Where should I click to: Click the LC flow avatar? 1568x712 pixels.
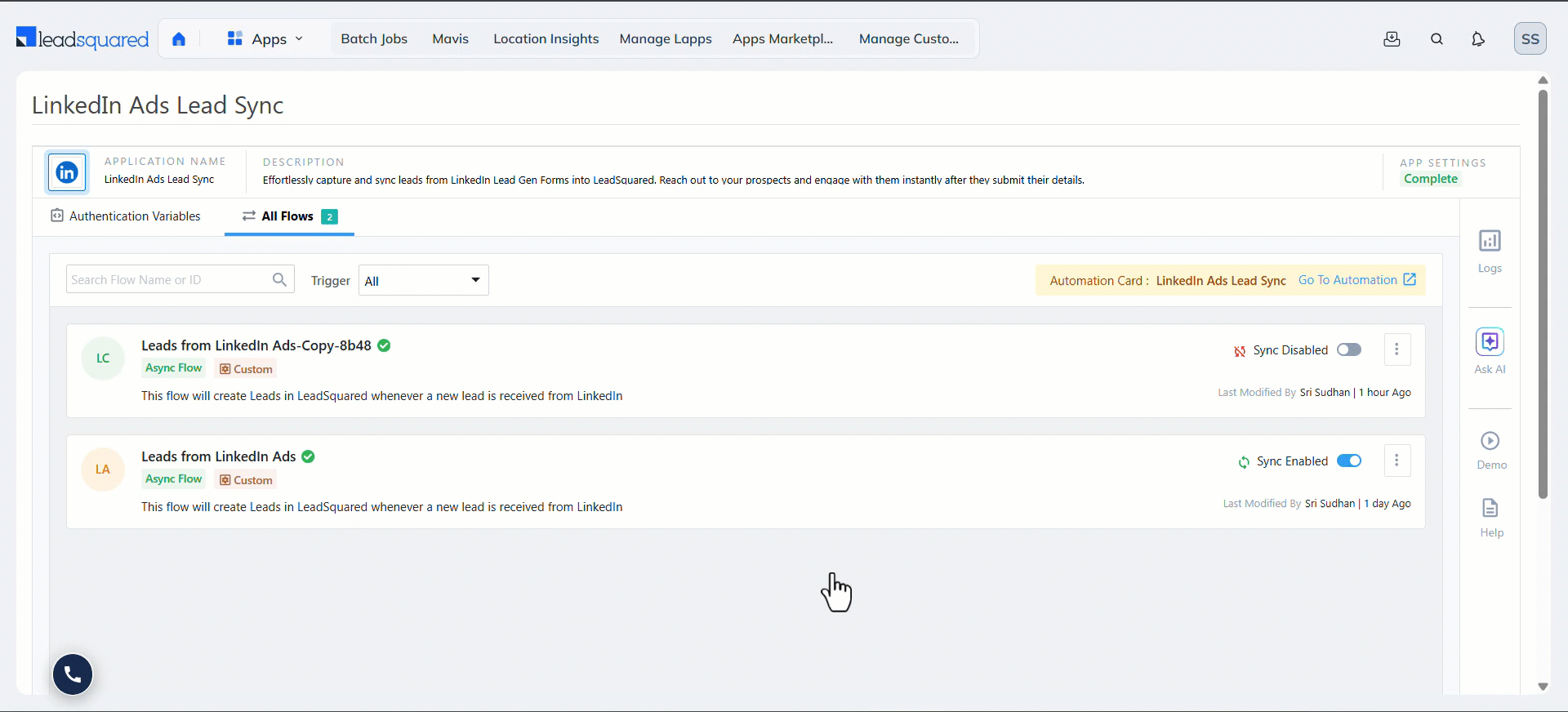103,358
